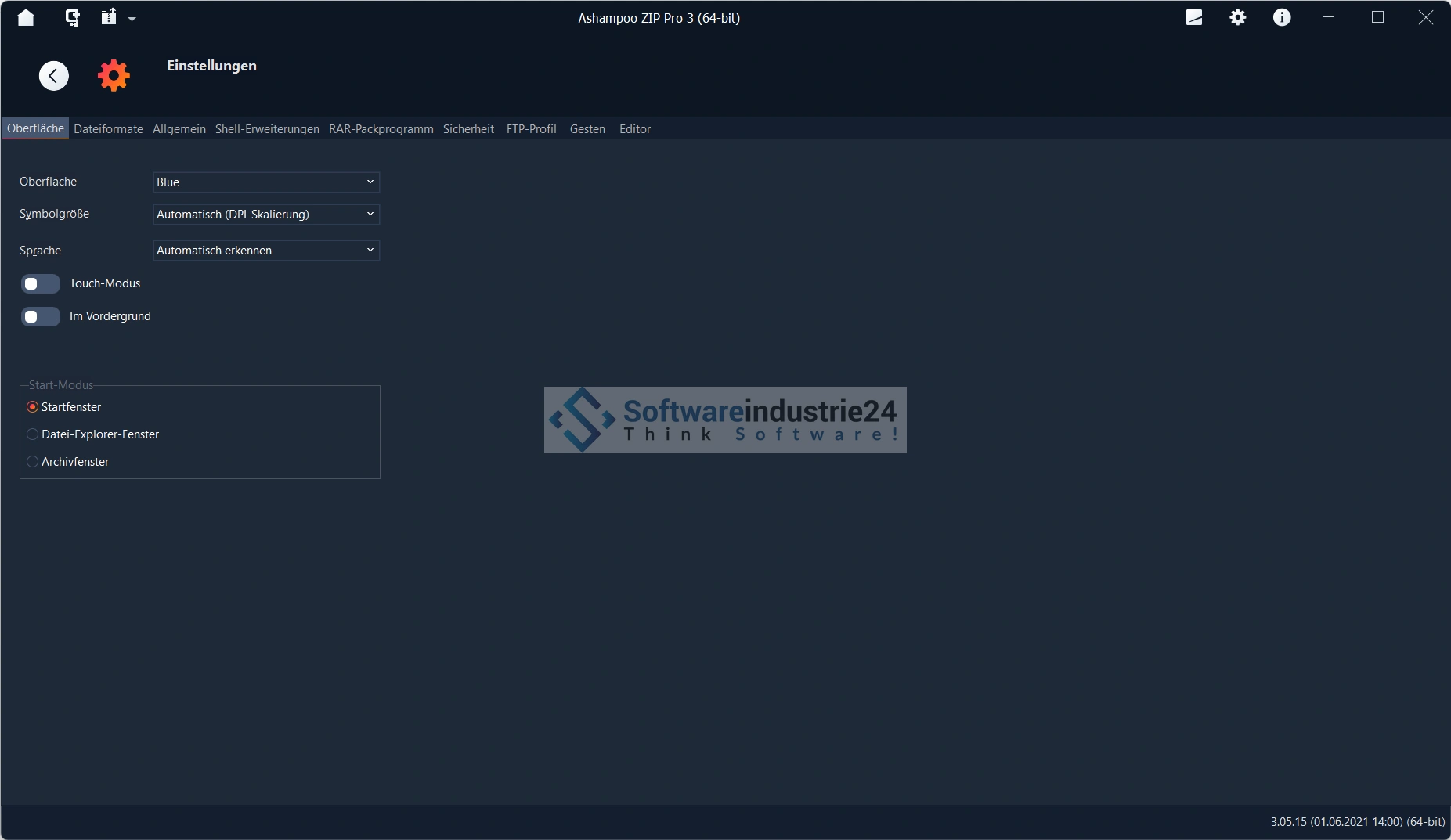
Task: Open the Oberfläche dropdown showing Blue
Action: point(266,182)
